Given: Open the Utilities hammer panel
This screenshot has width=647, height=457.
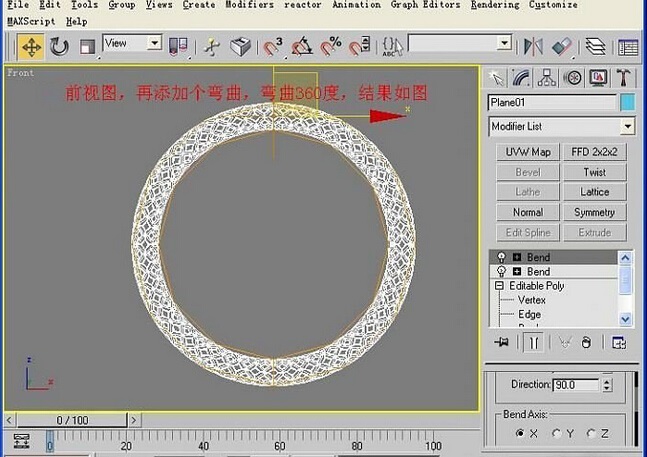Looking at the screenshot, I should pos(623,78).
